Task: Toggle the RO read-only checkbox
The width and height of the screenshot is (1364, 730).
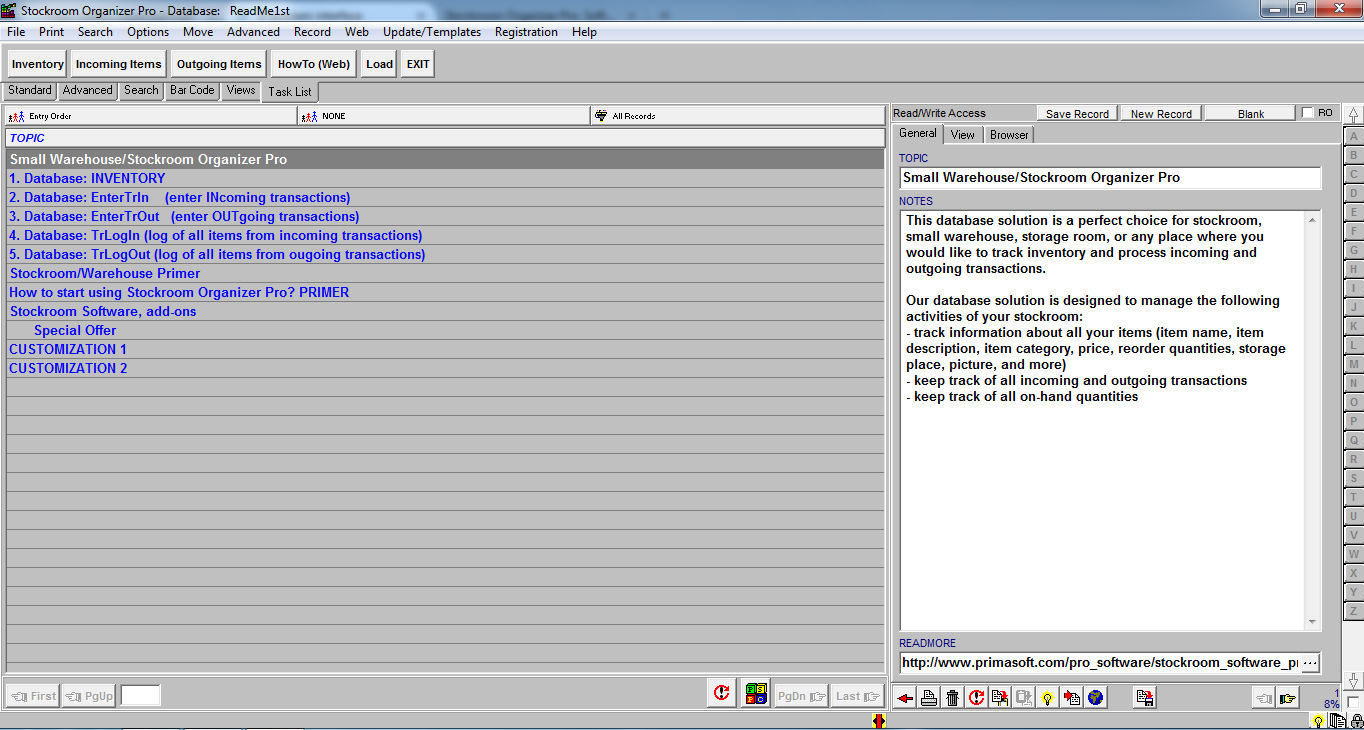Action: coord(1307,113)
